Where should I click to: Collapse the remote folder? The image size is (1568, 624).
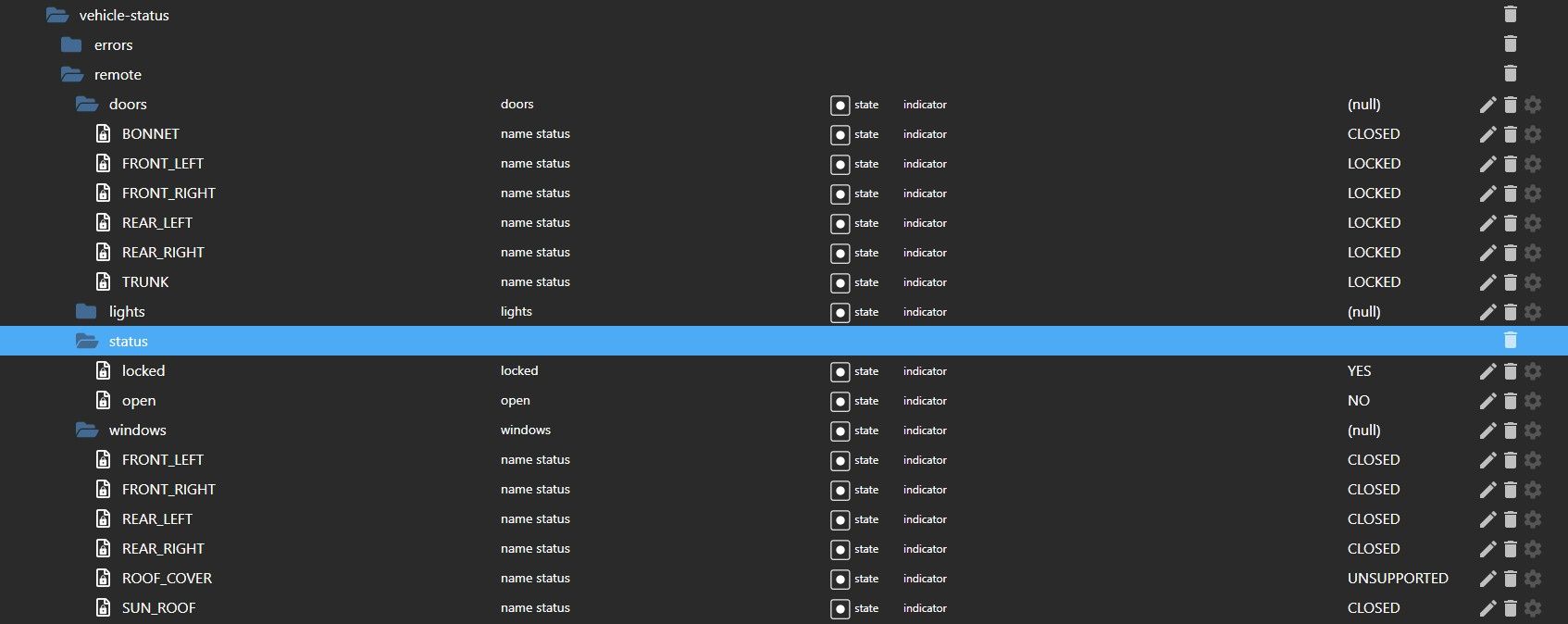click(72, 74)
